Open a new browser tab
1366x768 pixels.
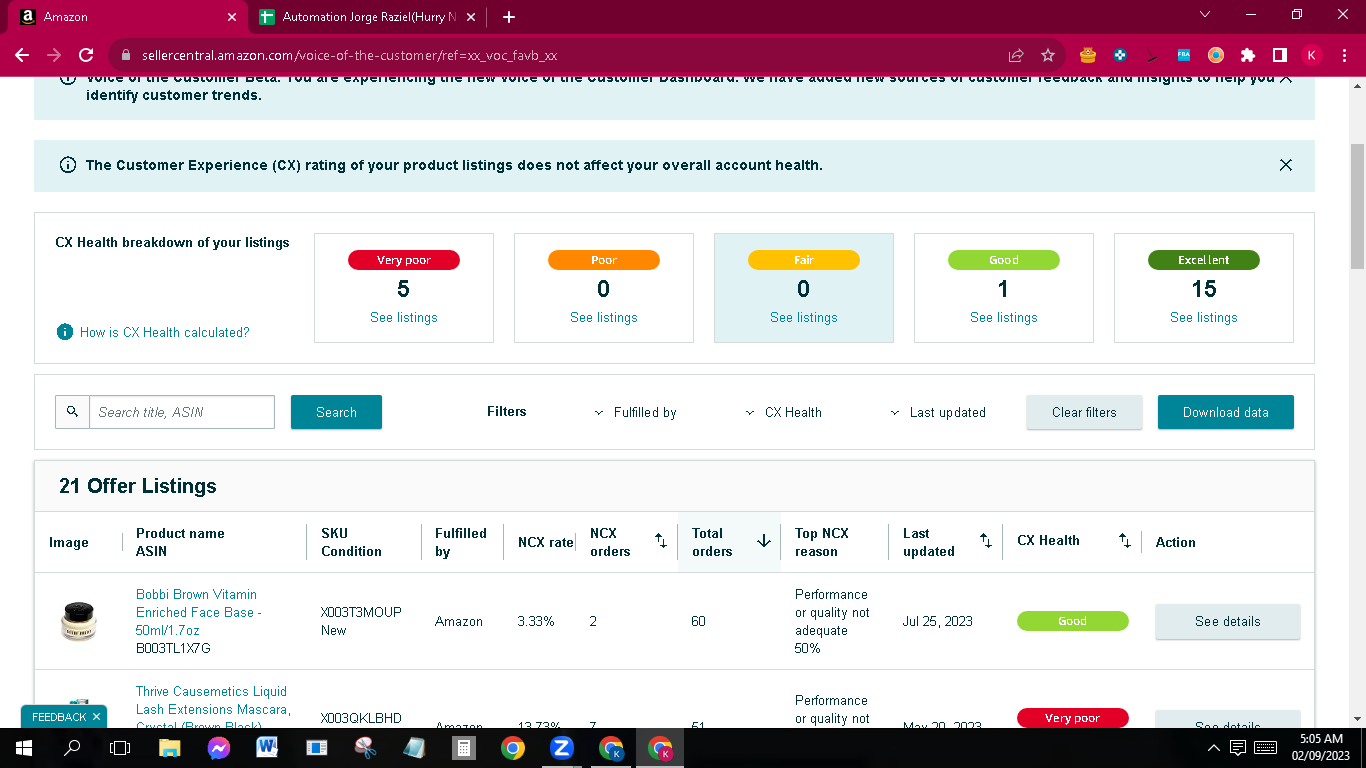point(509,17)
